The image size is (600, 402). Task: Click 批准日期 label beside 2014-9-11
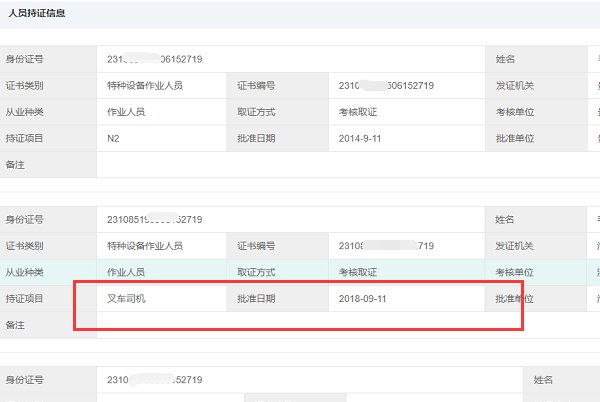256,138
